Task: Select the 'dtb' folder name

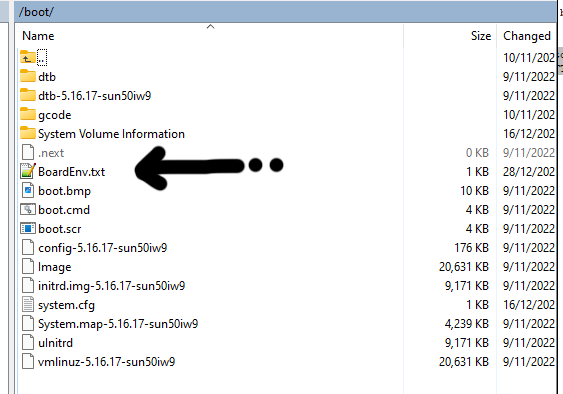Action: 47,77
